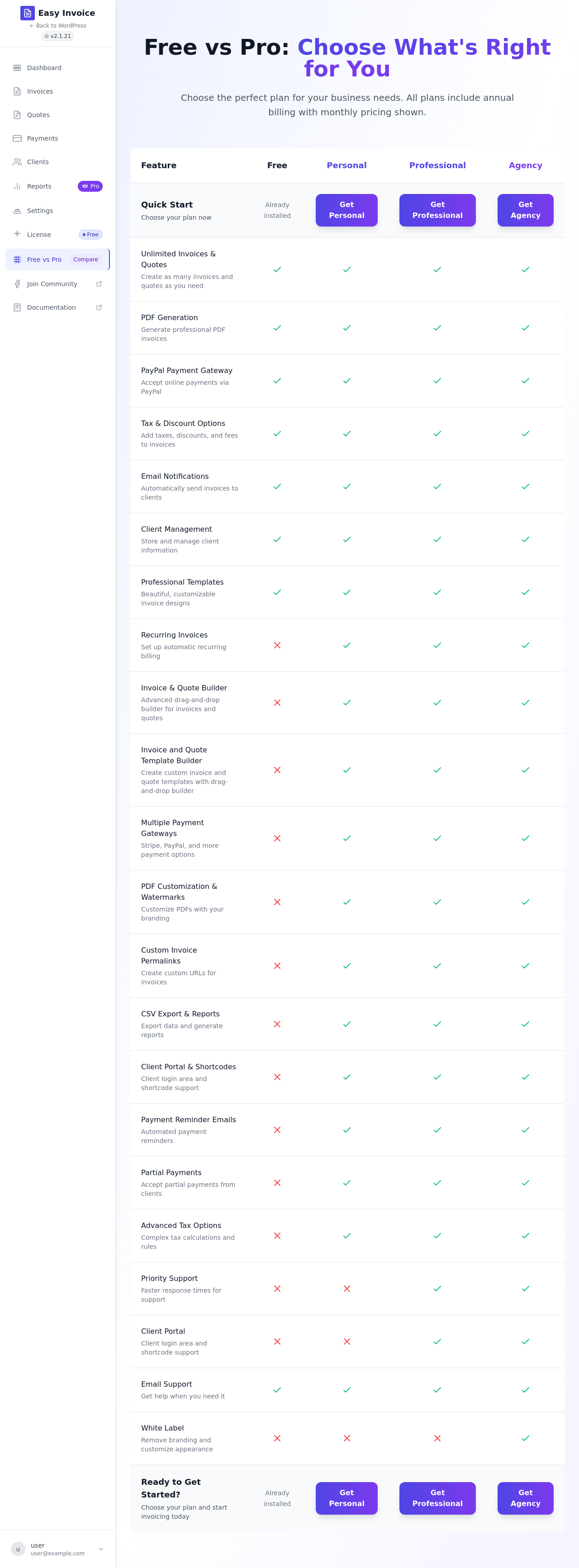This screenshot has width=579, height=1568.
Task: Click the Free badge beside License
Action: (x=91, y=234)
